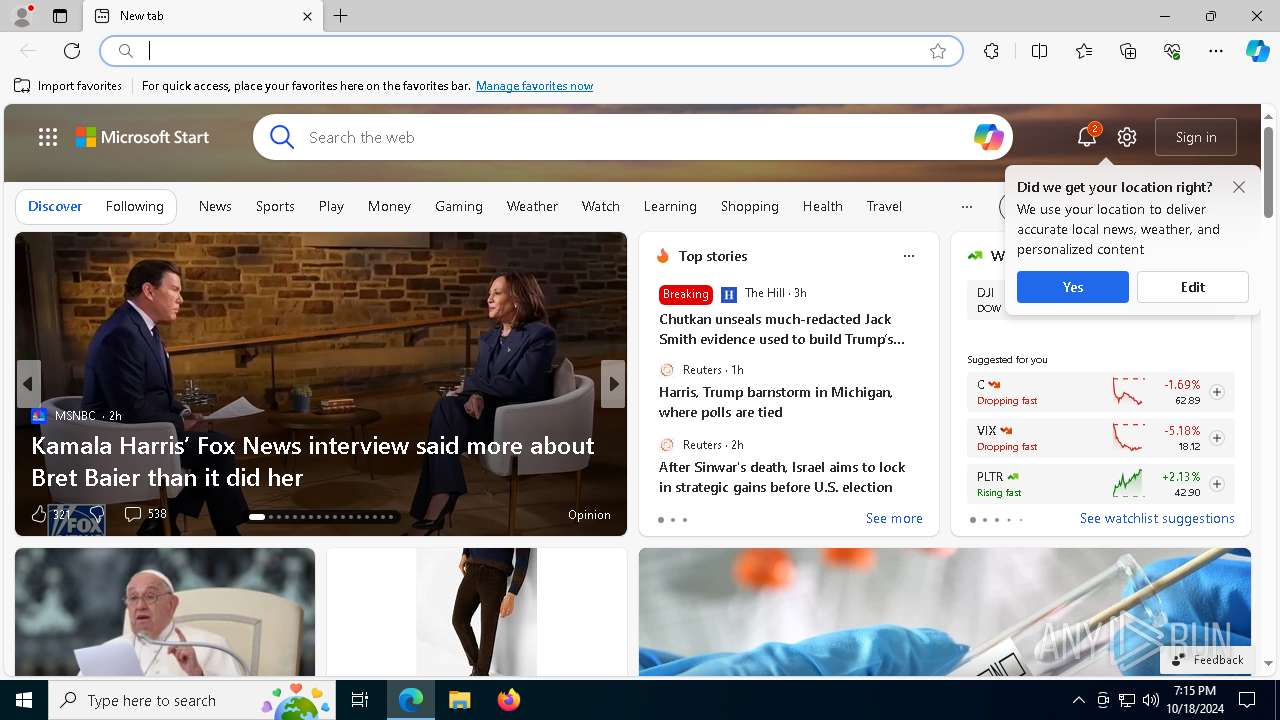This screenshot has height=720, width=1280.
Task: Click the browser Refresh button
Action: tap(72, 51)
